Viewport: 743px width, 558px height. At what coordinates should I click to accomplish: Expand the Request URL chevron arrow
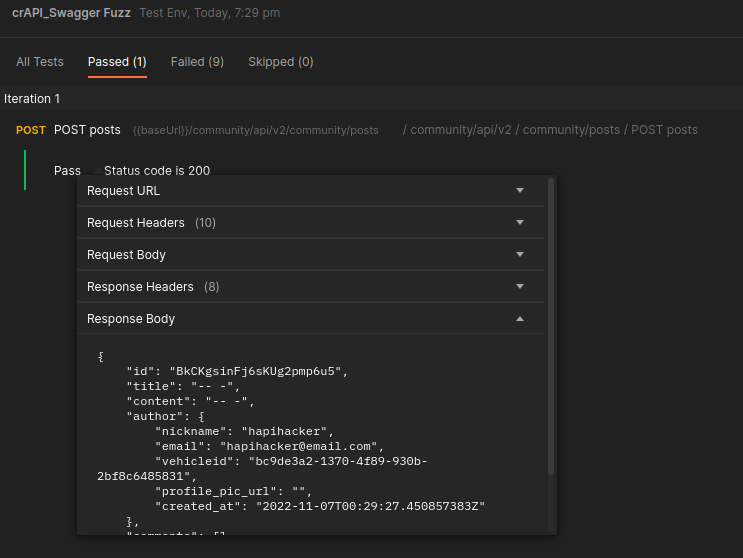[519, 191]
